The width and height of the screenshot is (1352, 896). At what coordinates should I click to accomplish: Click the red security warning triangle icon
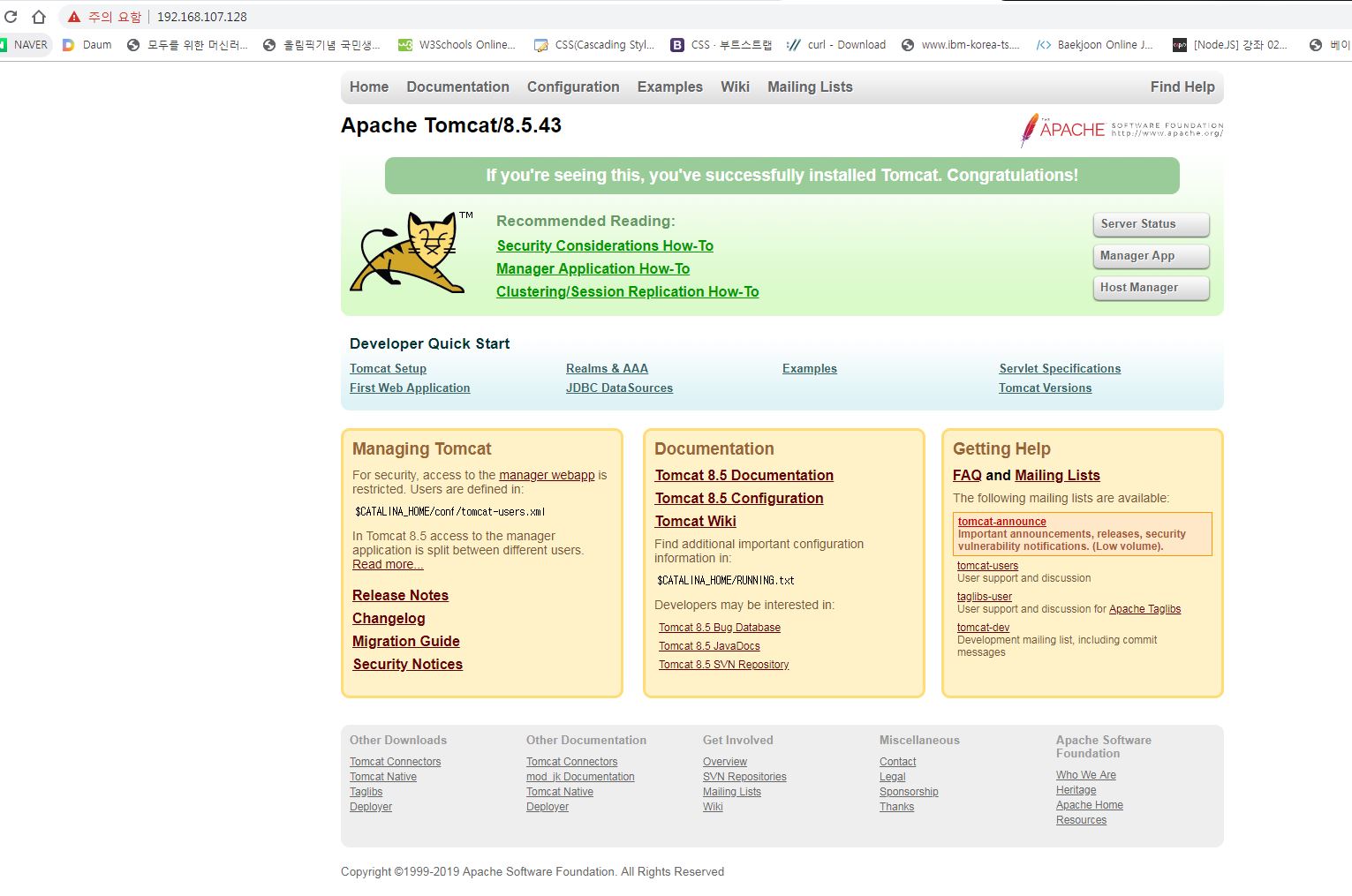coord(74,17)
